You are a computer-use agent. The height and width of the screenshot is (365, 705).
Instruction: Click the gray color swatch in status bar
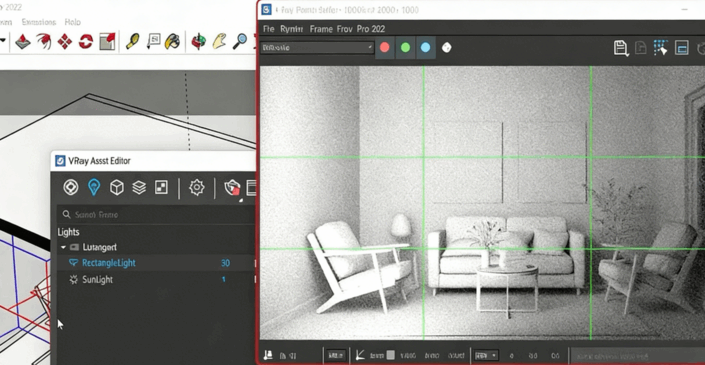[391, 355]
